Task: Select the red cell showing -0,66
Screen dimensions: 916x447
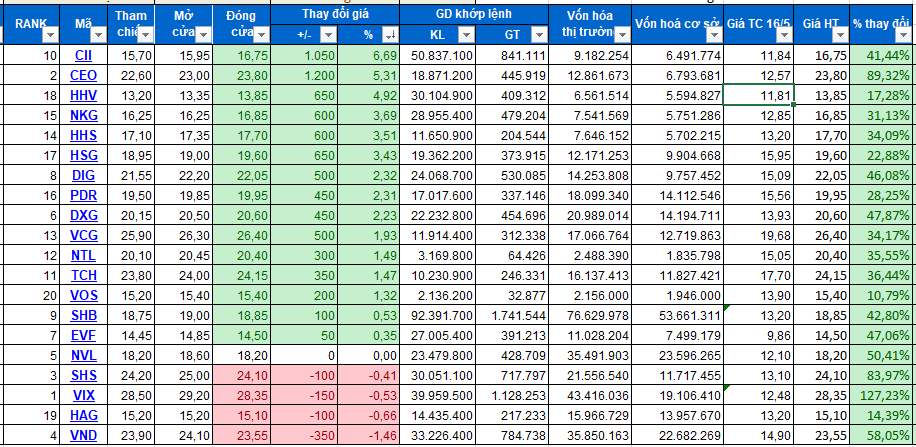Action: tap(369, 415)
